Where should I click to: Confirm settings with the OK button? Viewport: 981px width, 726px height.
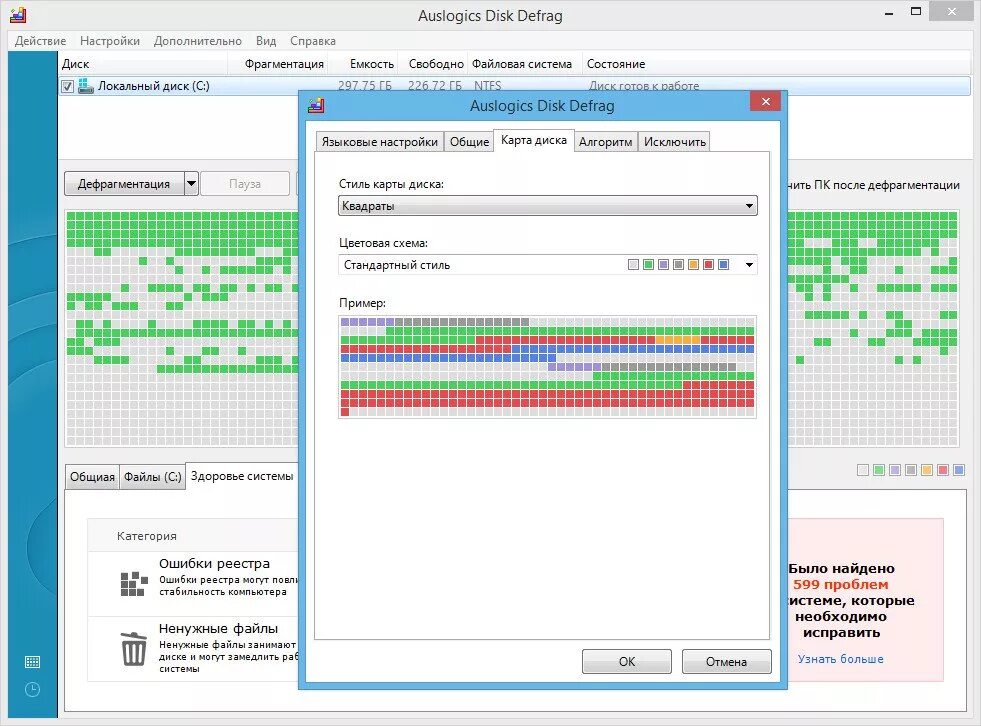tap(626, 662)
